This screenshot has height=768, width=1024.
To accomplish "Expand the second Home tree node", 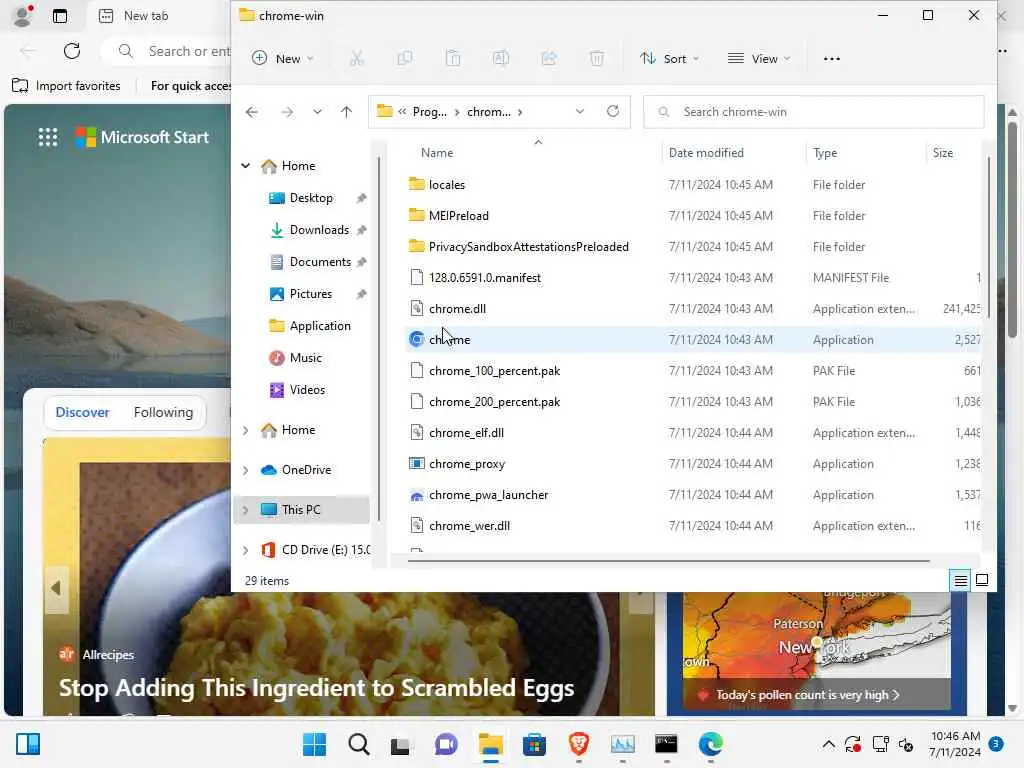I will coord(246,430).
